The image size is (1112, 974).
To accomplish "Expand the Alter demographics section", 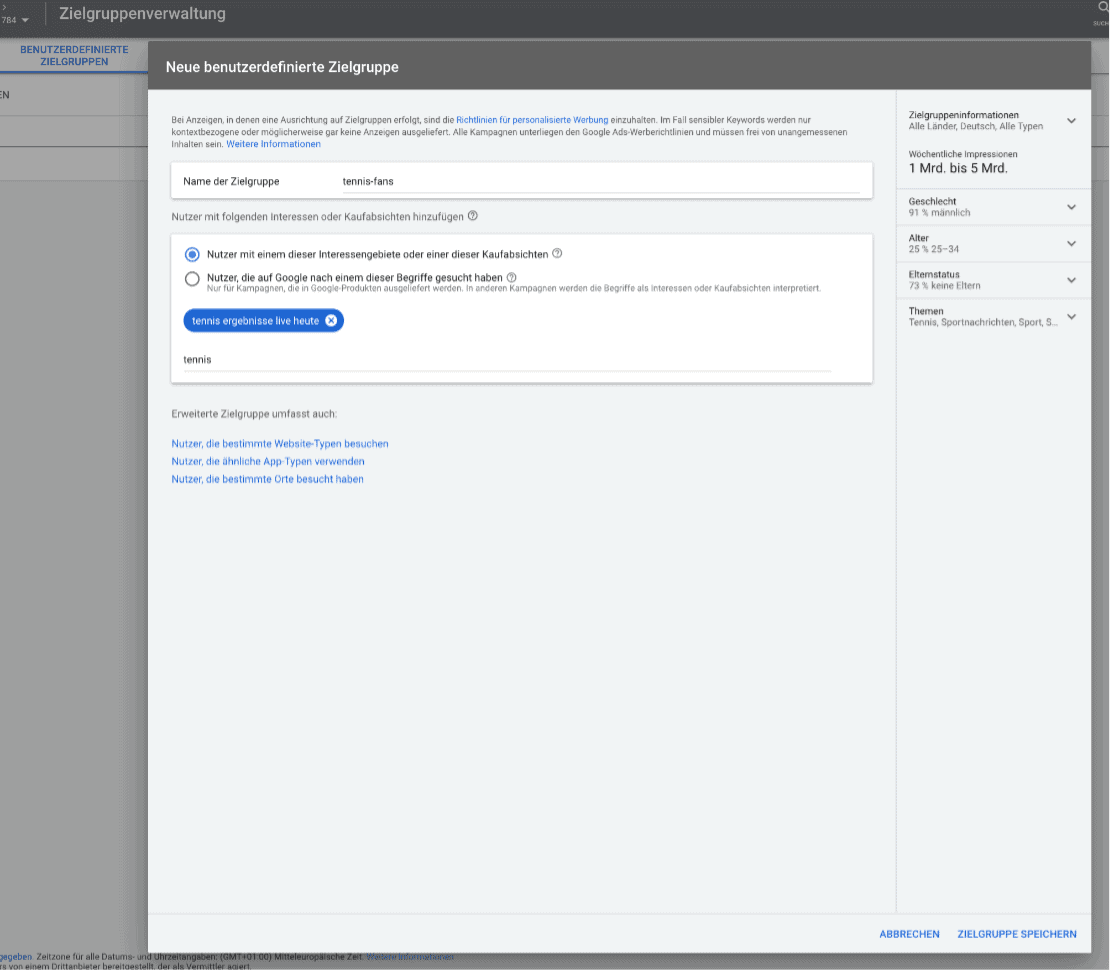I will click(1071, 243).
